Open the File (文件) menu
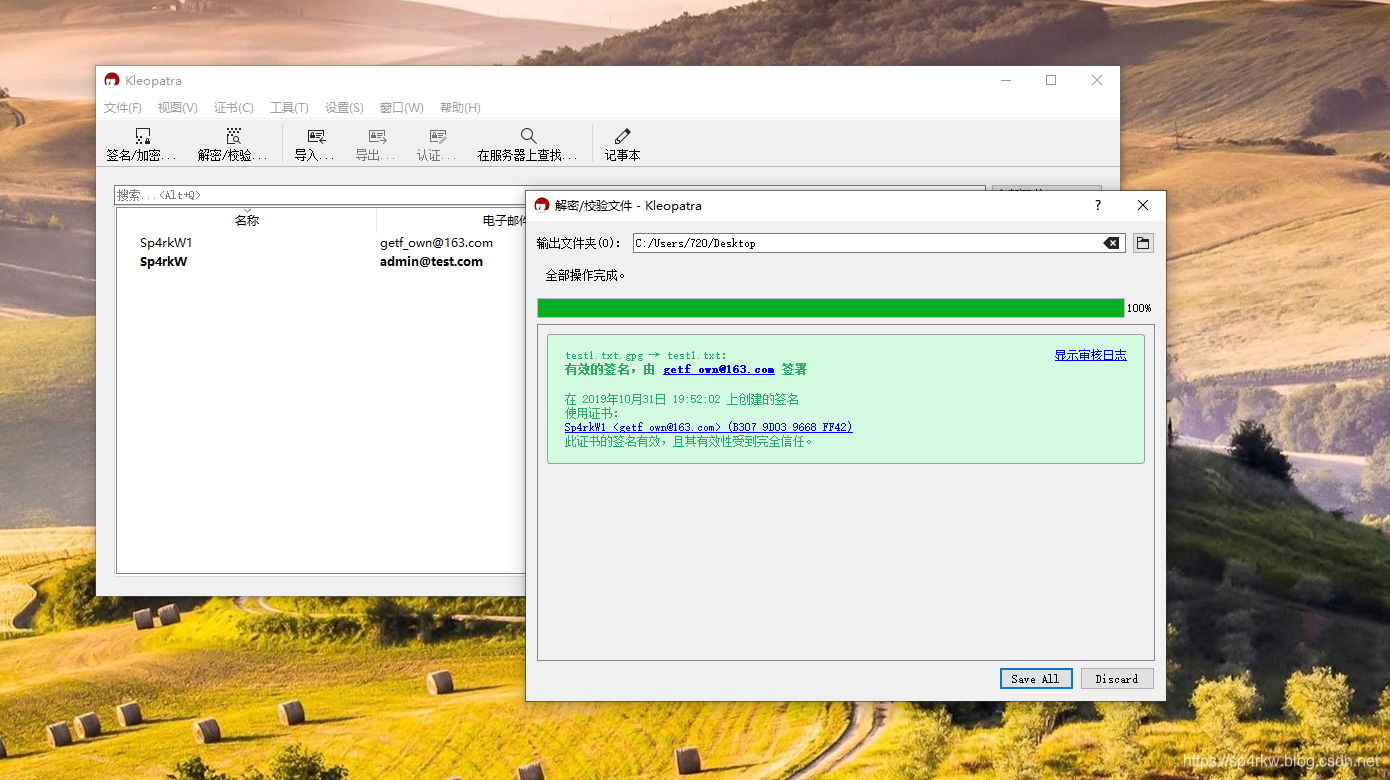Screen dimensions: 1390x780 [x=123, y=108]
